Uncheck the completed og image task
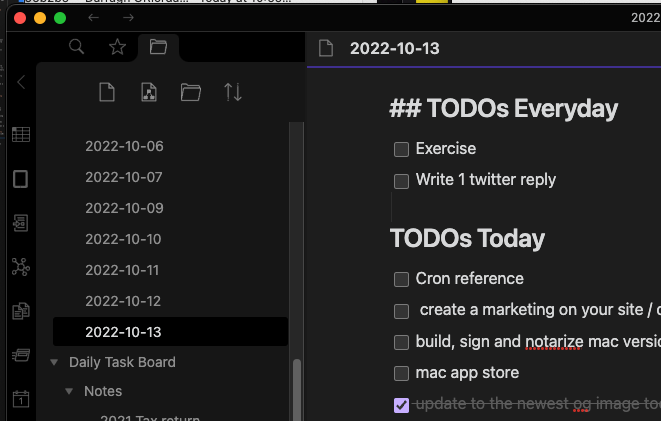Viewport: 661px width, 421px height. tap(401, 405)
